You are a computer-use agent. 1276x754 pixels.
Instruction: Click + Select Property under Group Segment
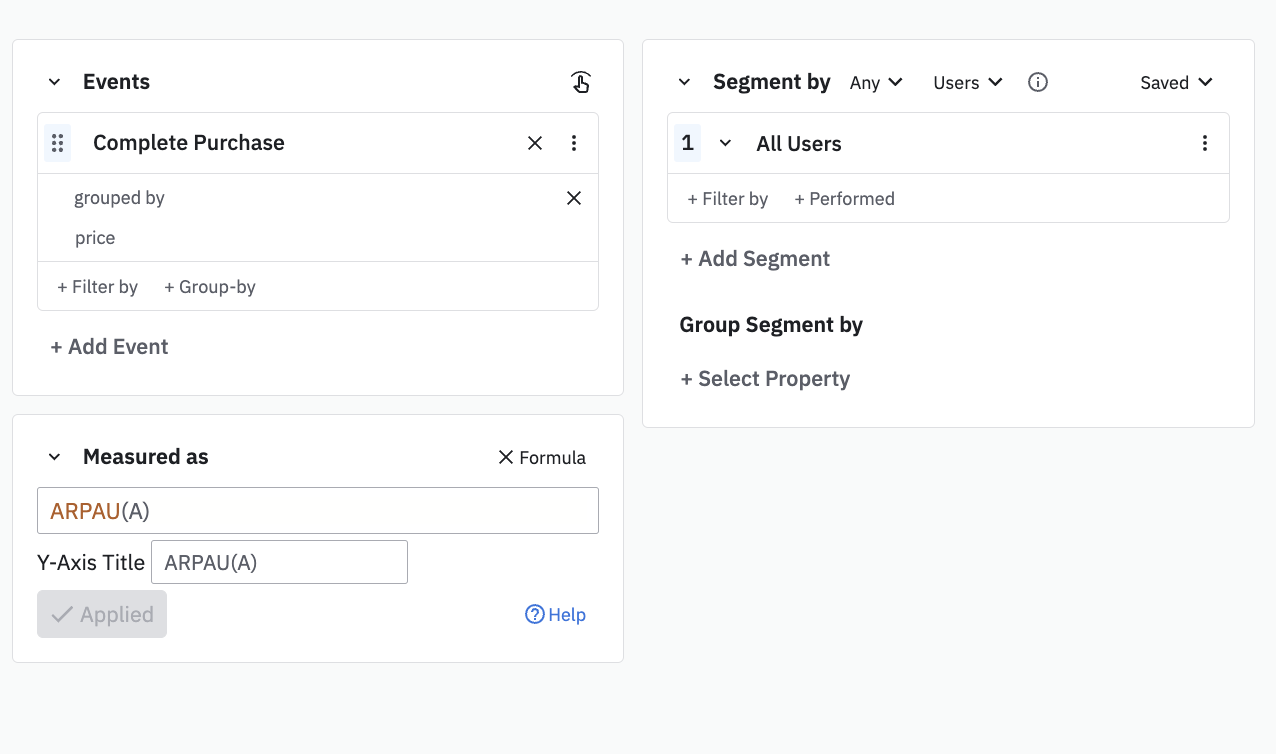[x=765, y=379]
